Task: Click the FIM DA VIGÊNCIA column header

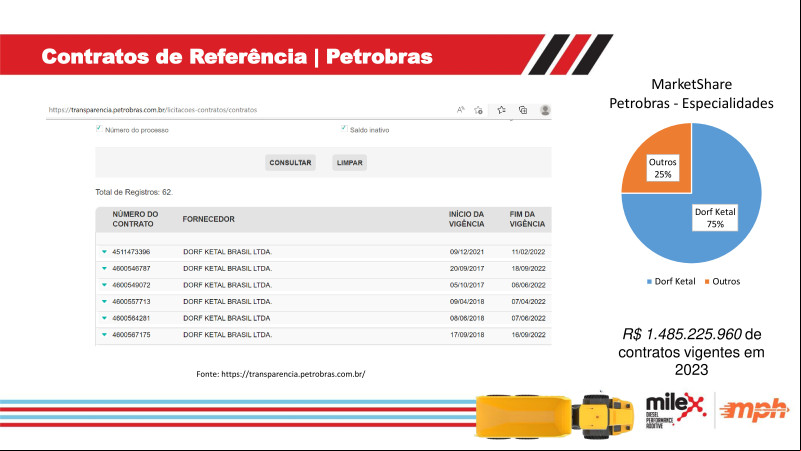Action: [527, 219]
